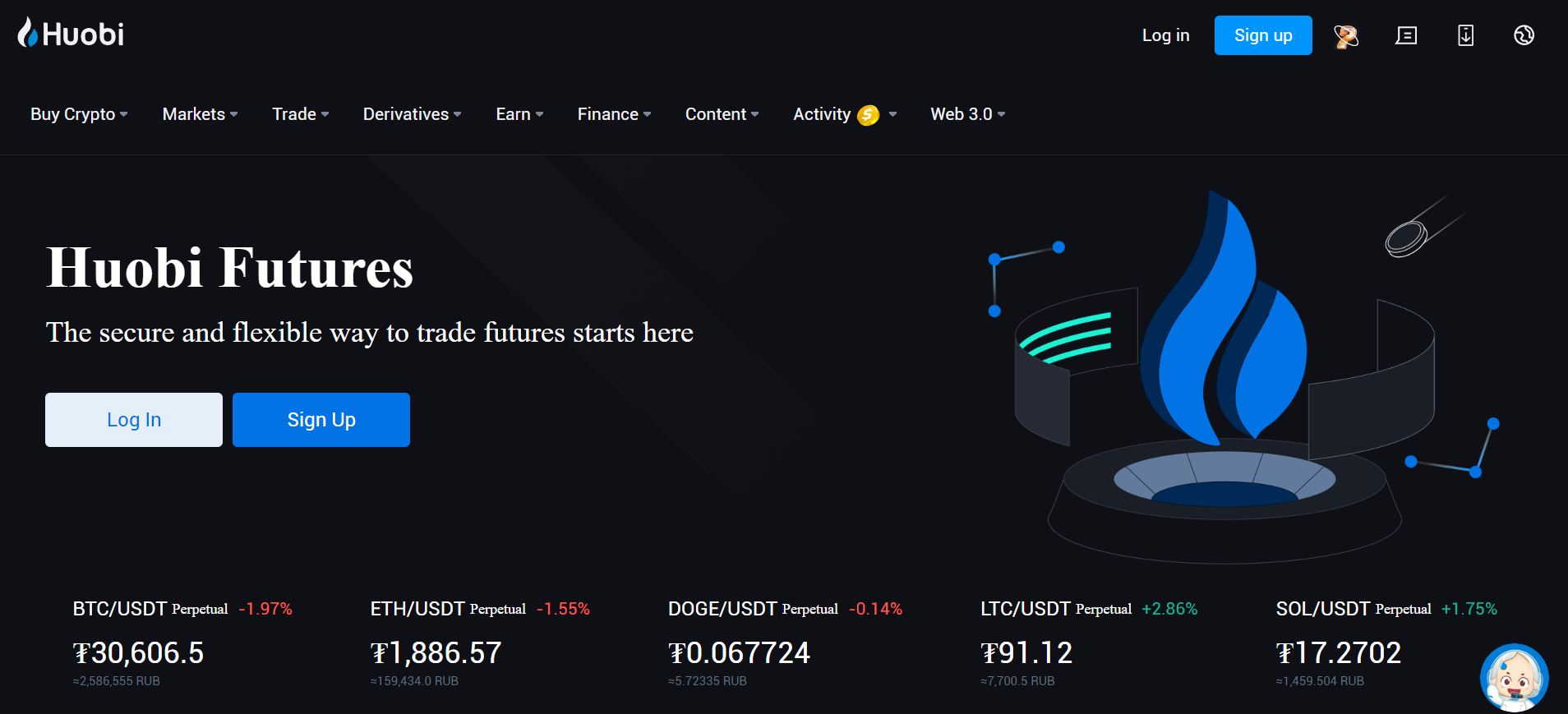Click the Huobi flame logo
This screenshot has width=1568, height=714.
pyautogui.click(x=29, y=34)
